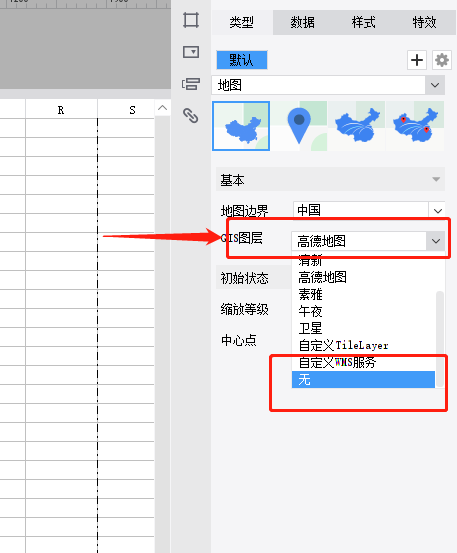
Task: Switch to the 样式 tab
Action: 364,22
